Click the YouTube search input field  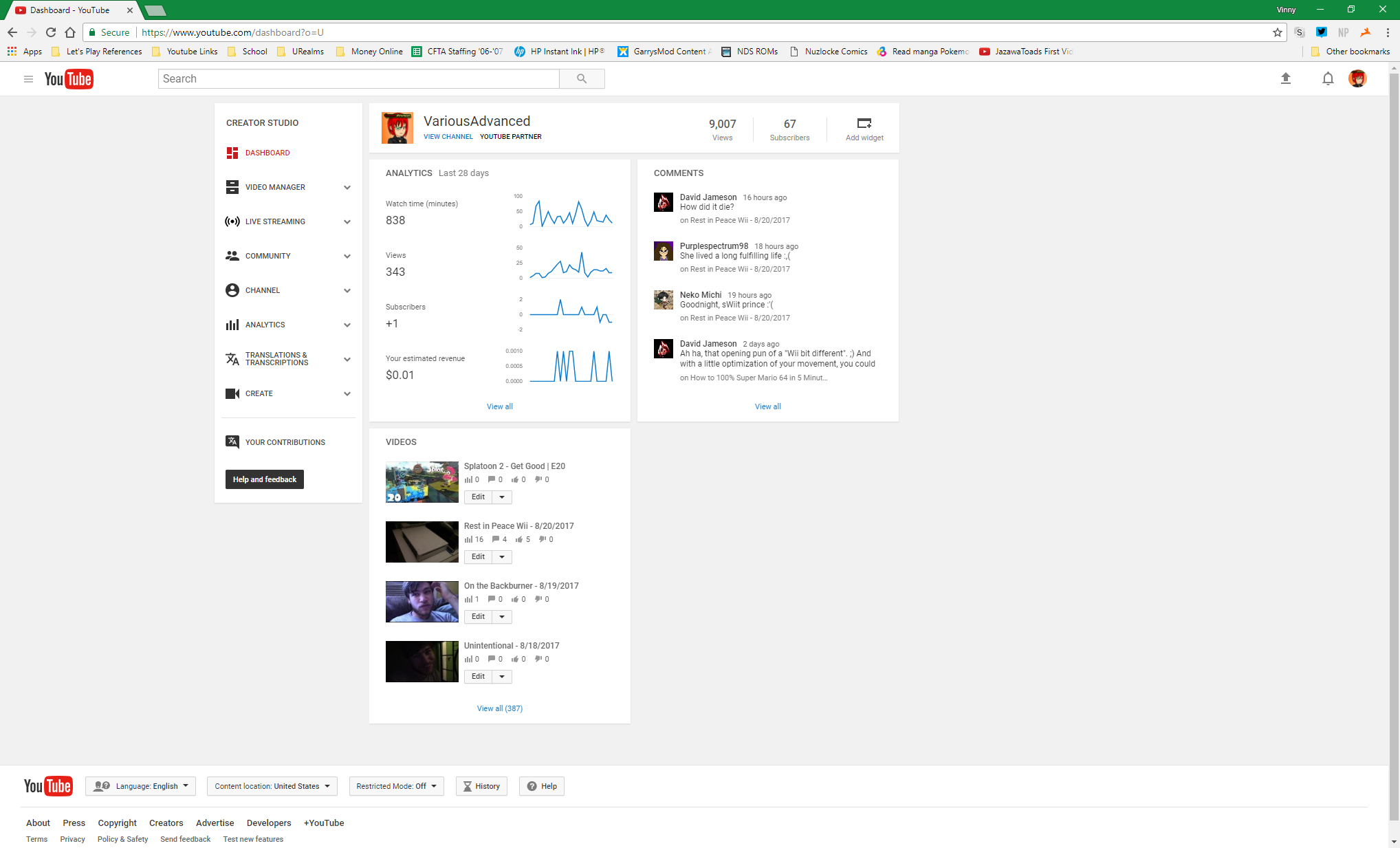click(359, 79)
